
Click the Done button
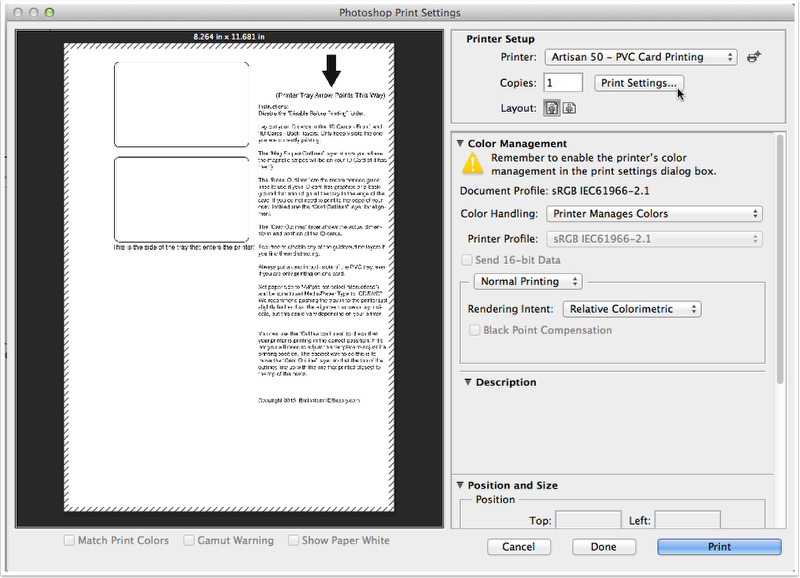click(x=604, y=547)
